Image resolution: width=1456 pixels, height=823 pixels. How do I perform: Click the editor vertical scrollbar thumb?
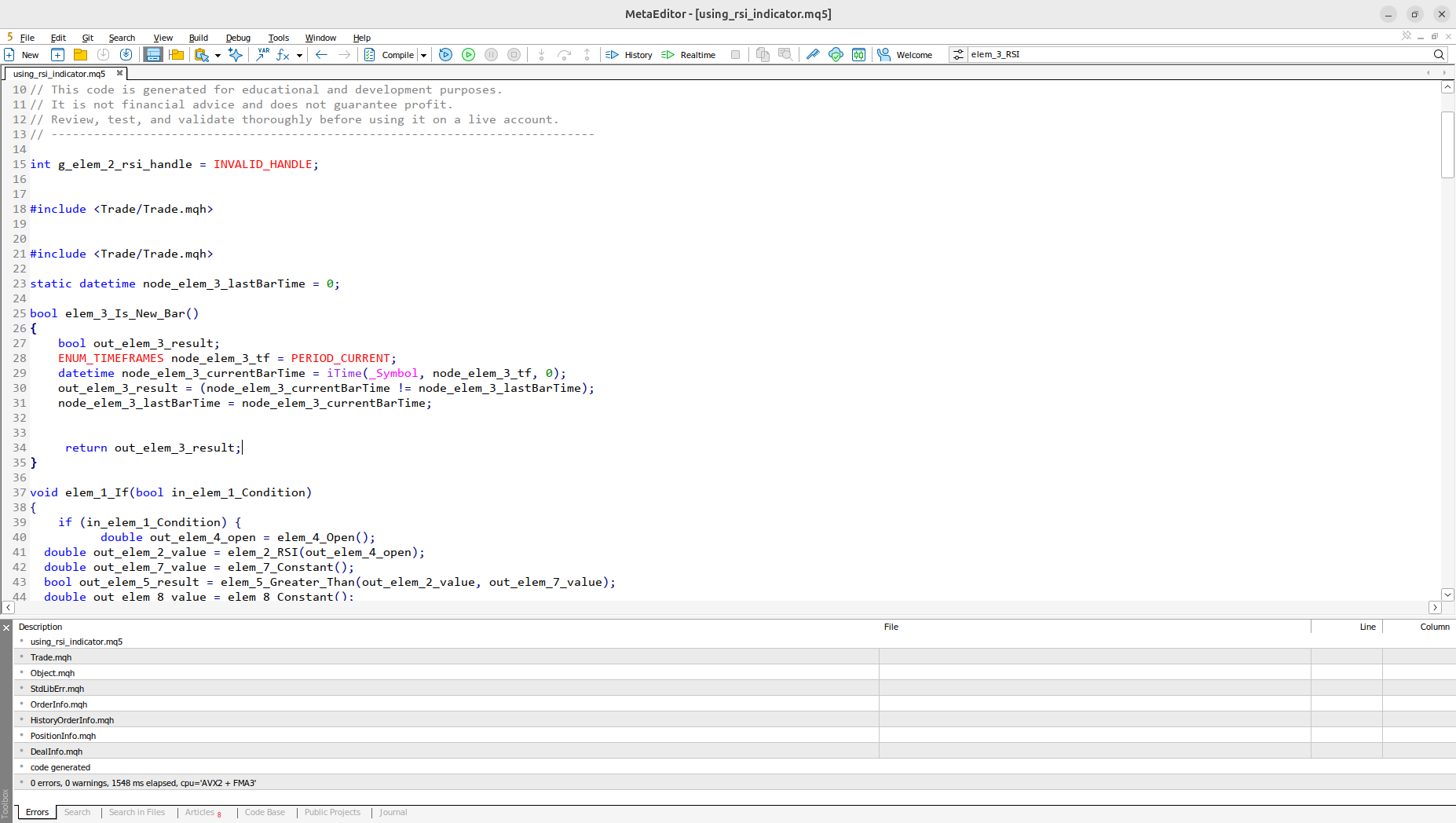click(1447, 144)
